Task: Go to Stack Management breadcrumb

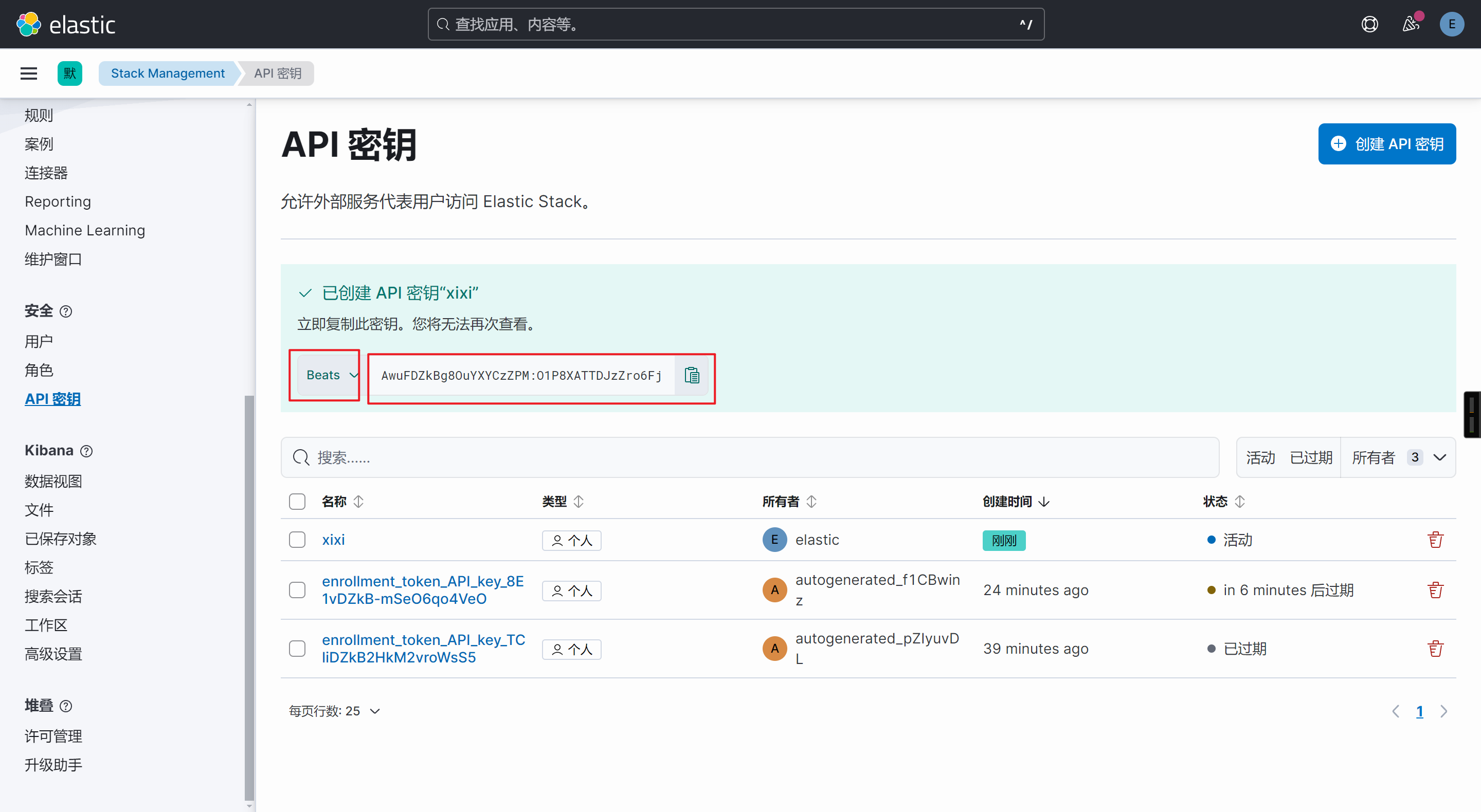Action: click(168, 73)
